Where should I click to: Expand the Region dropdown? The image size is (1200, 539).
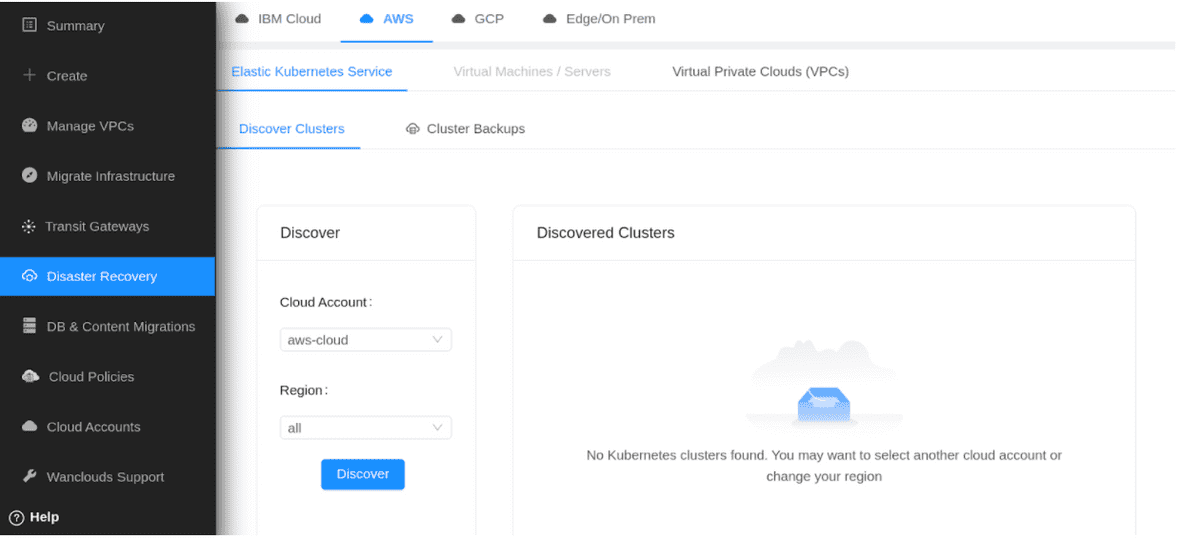[x=365, y=428]
